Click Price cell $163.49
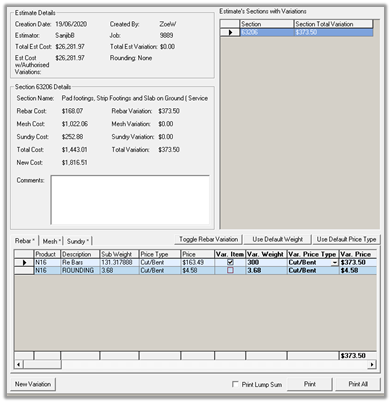391x403 pixels. [197, 262]
